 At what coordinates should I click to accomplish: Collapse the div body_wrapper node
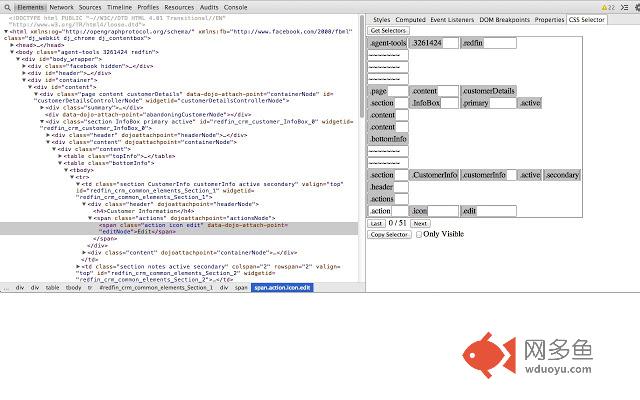pyautogui.click(x=18, y=59)
